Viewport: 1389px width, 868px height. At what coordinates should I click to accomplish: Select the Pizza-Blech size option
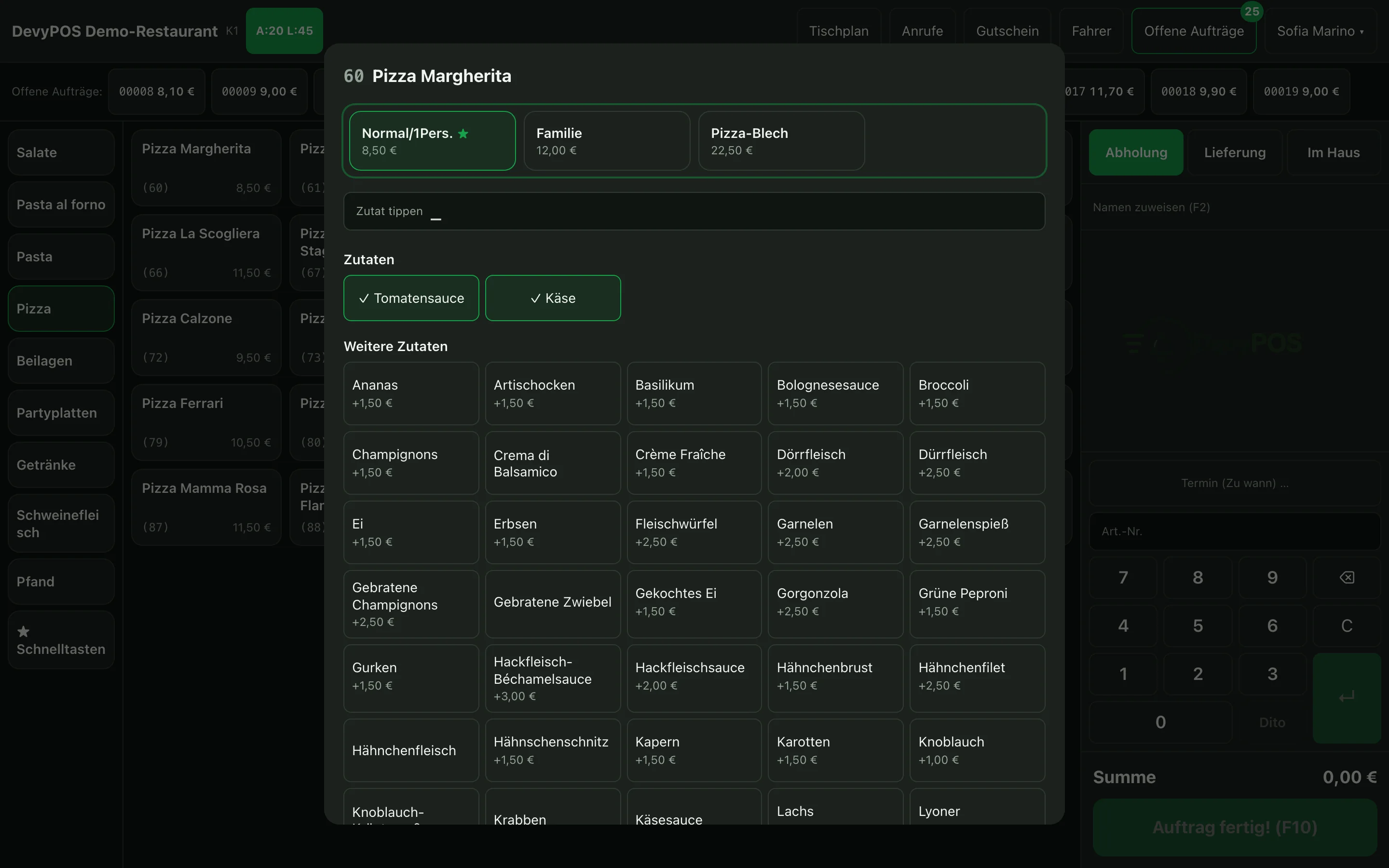click(781, 141)
